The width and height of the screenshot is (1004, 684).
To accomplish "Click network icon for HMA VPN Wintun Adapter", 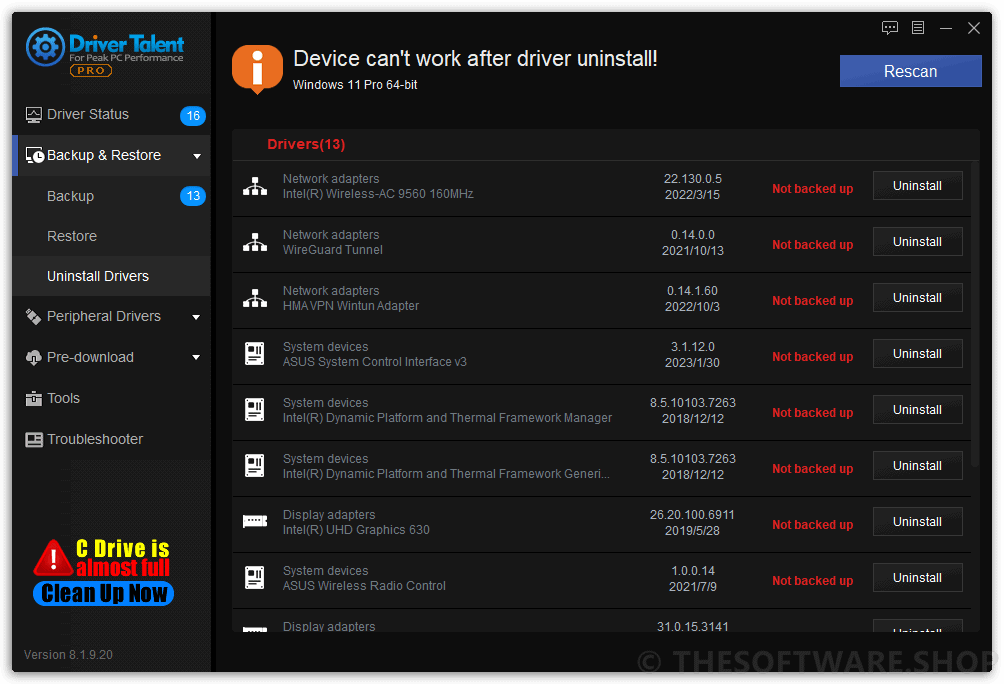I will click(x=255, y=298).
